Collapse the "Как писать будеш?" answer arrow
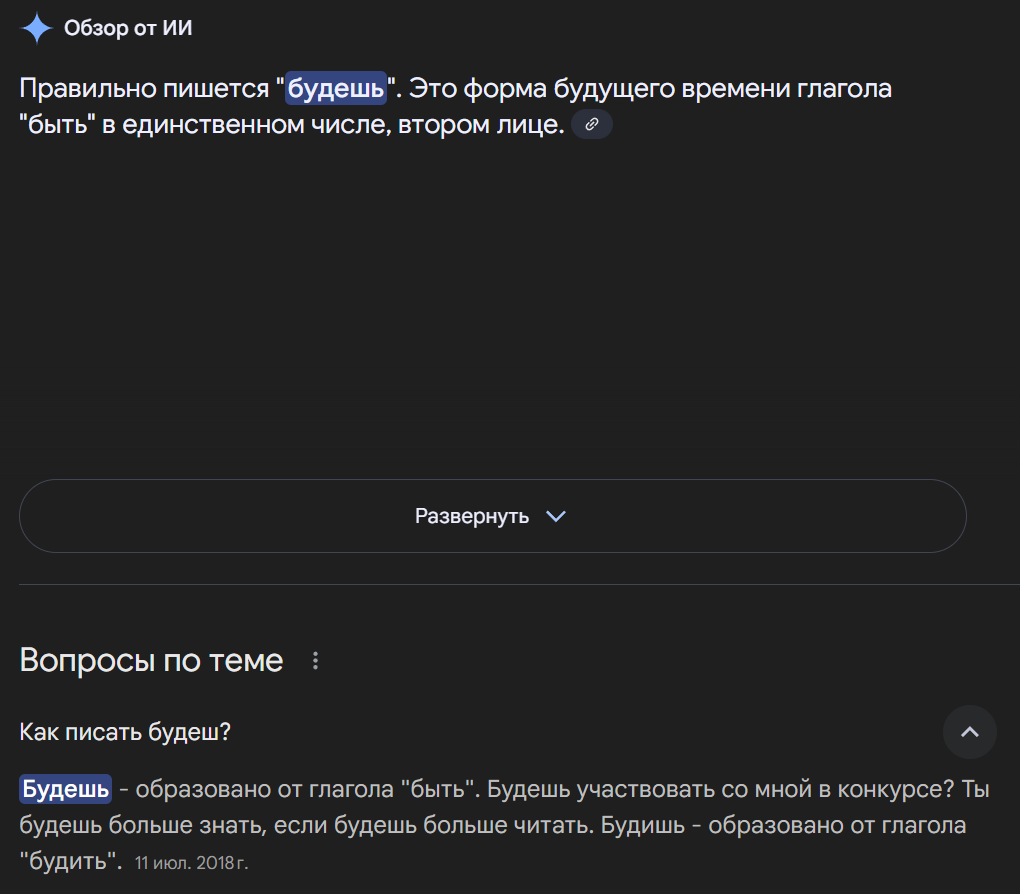This screenshot has height=894, width=1020. 969,732
